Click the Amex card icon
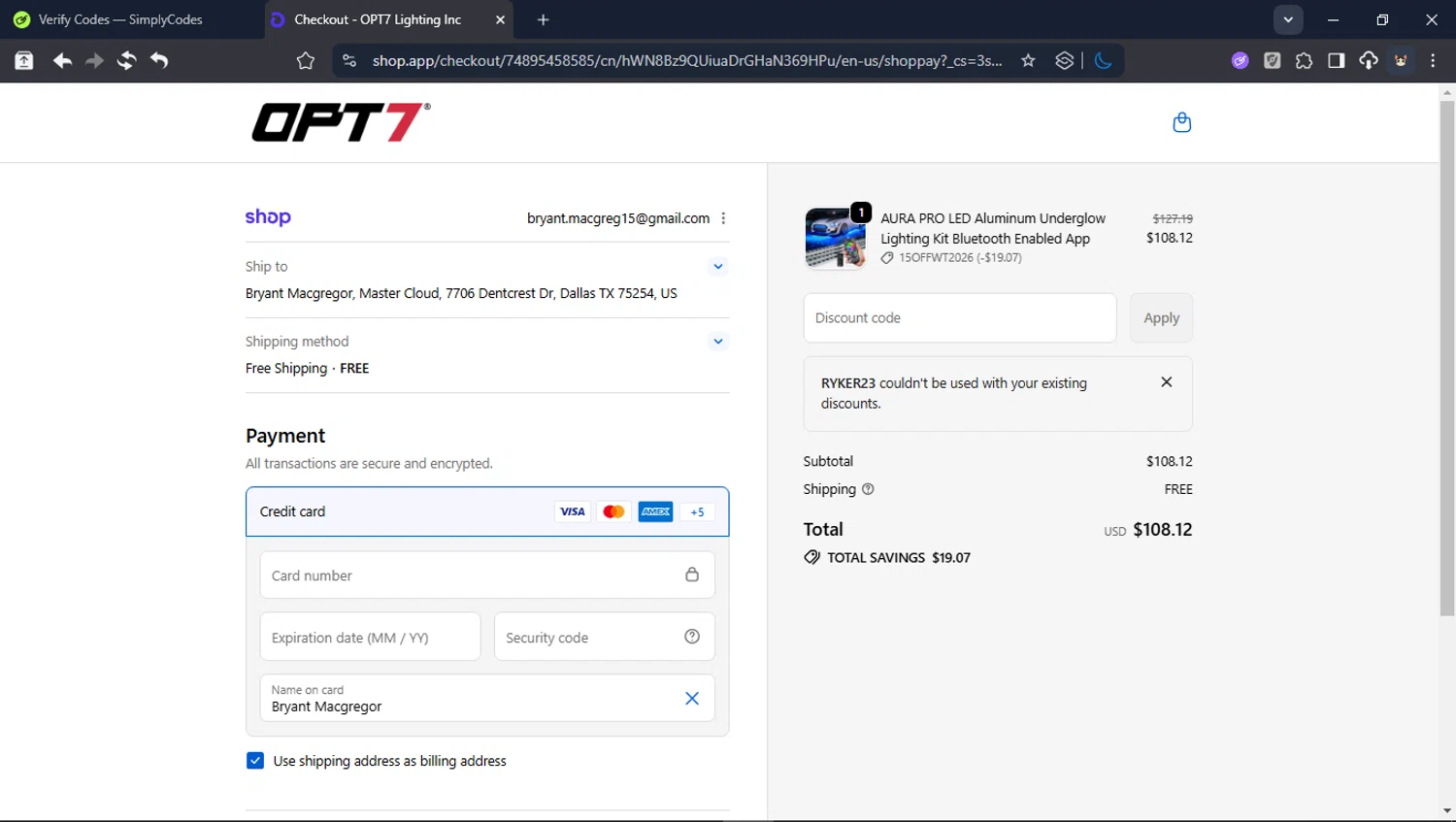The width and height of the screenshot is (1456, 822). click(655, 511)
